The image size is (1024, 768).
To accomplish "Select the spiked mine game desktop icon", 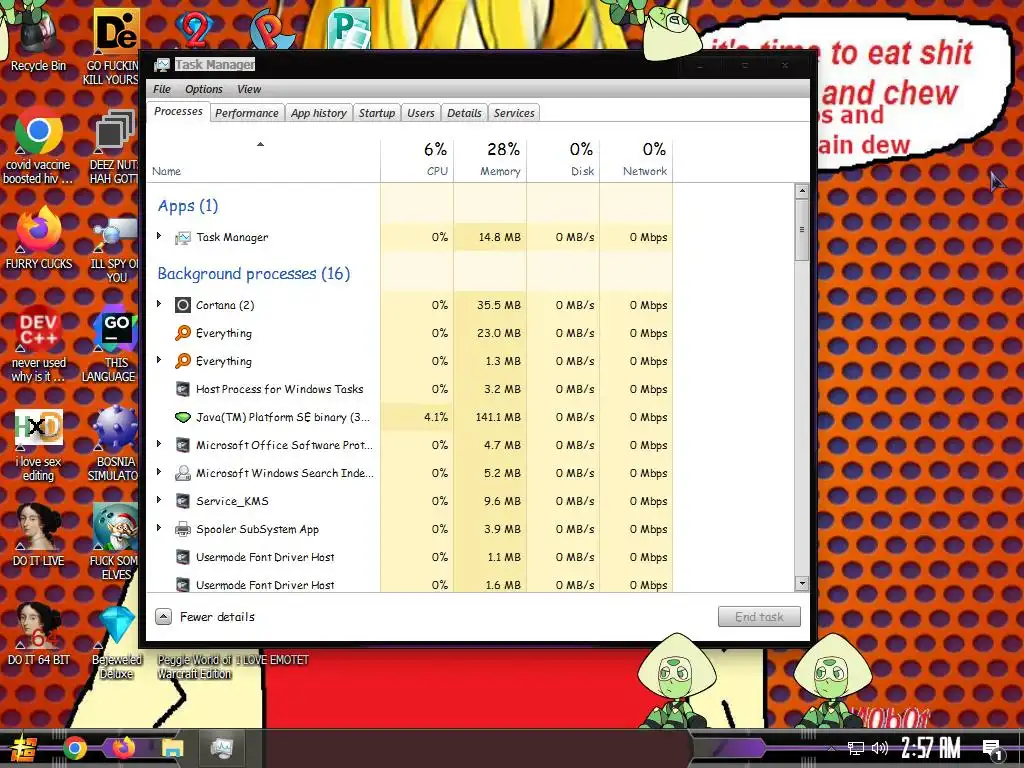I will 115,428.
